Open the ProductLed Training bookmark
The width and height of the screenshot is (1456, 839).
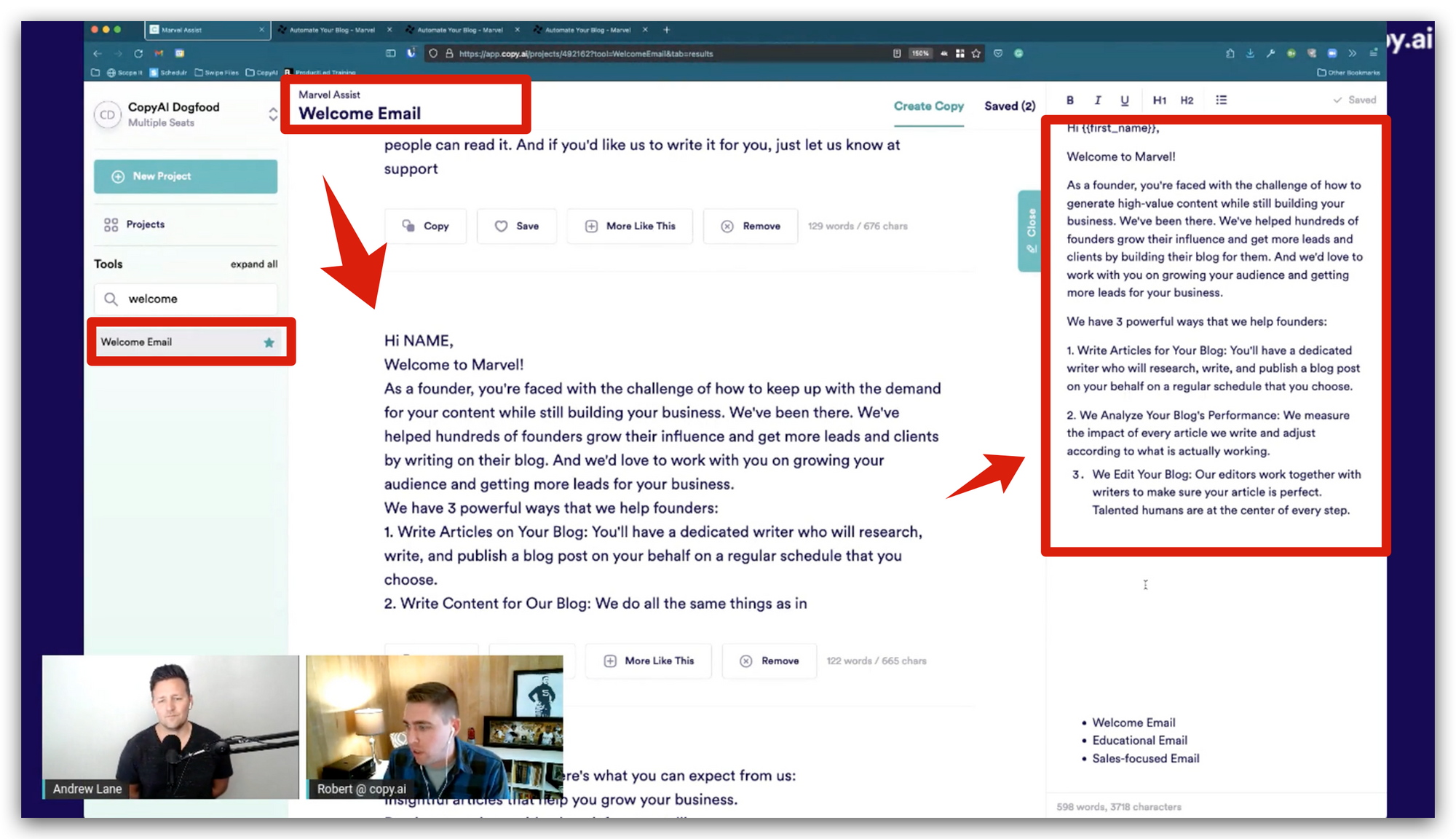320,73
